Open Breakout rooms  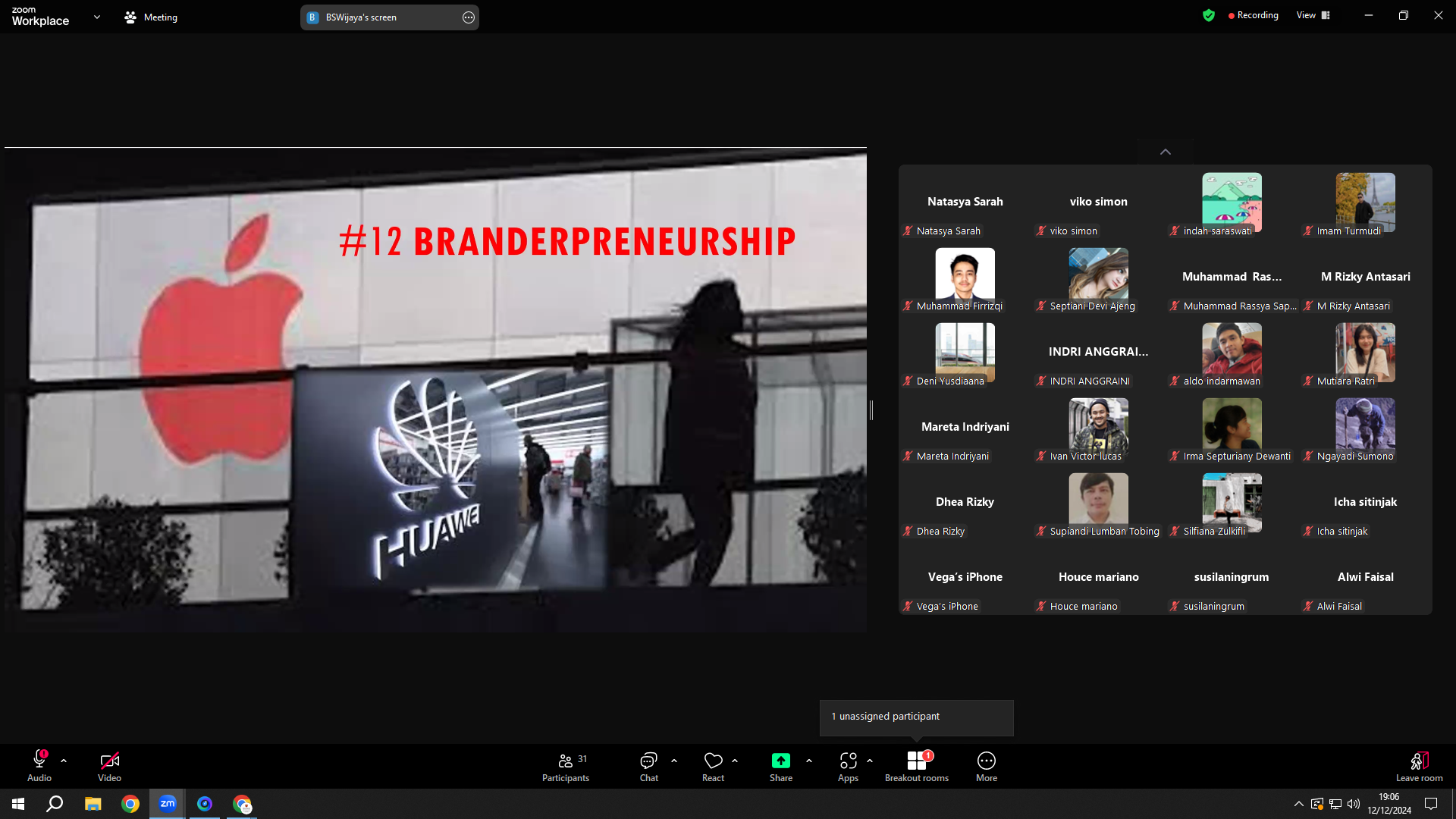[917, 766]
